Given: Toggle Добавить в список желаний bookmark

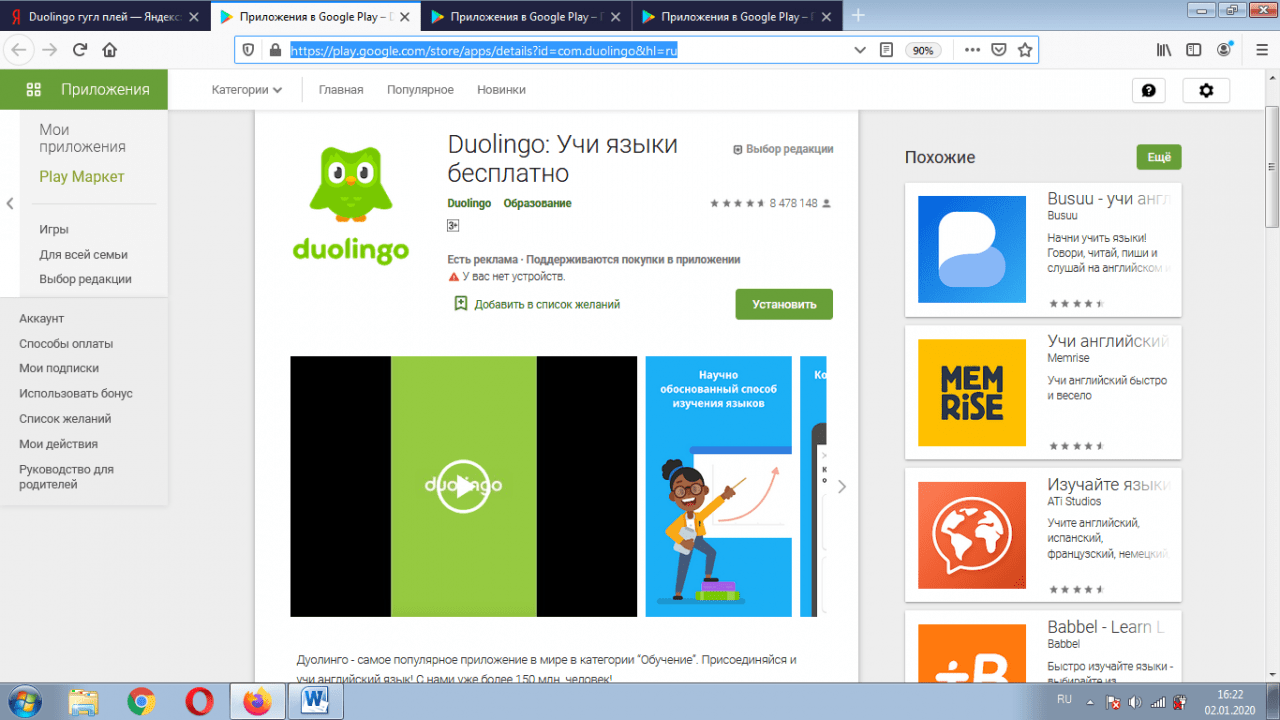Looking at the screenshot, I should point(461,304).
